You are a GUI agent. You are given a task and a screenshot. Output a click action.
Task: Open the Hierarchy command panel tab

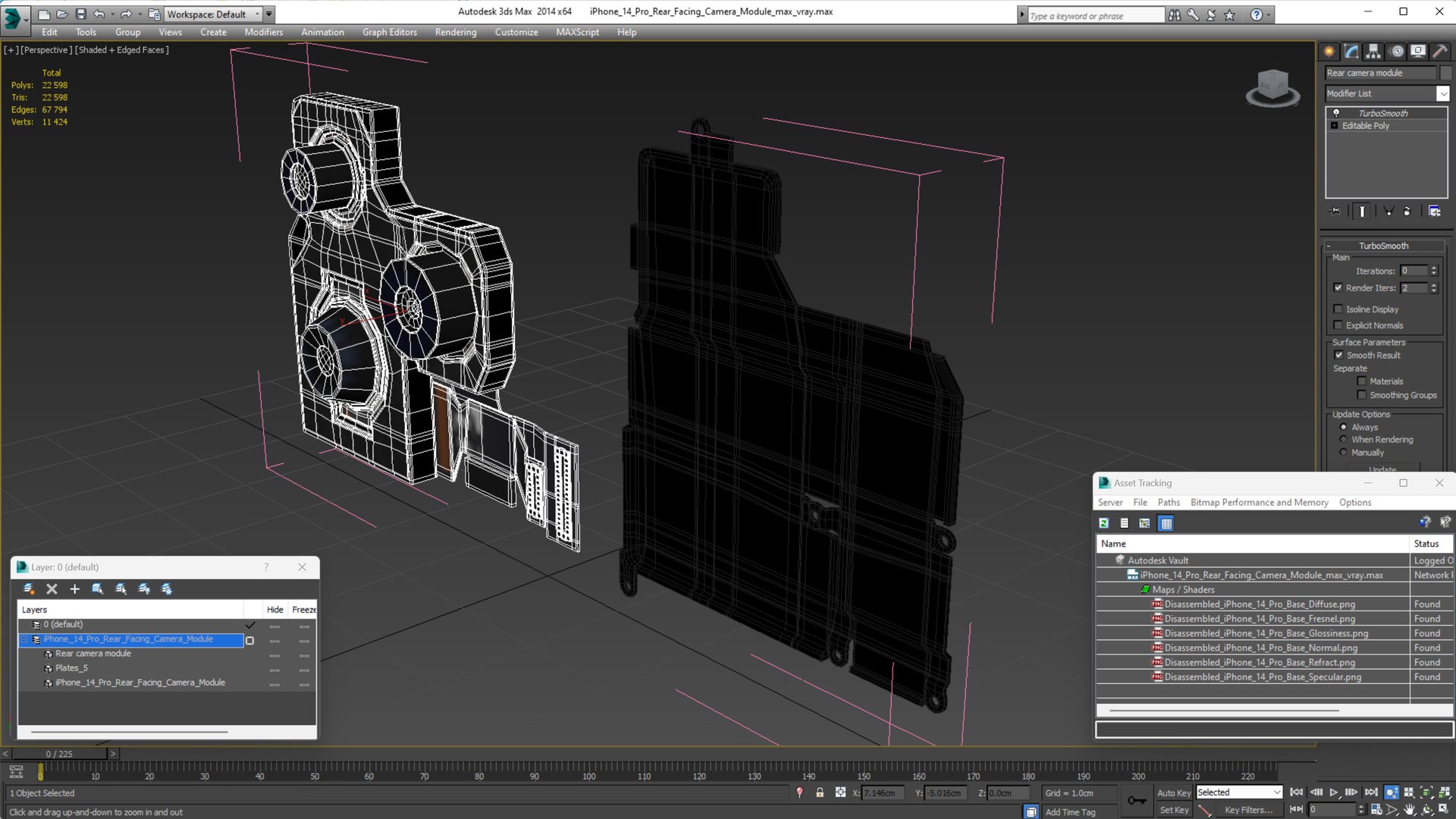(1373, 52)
